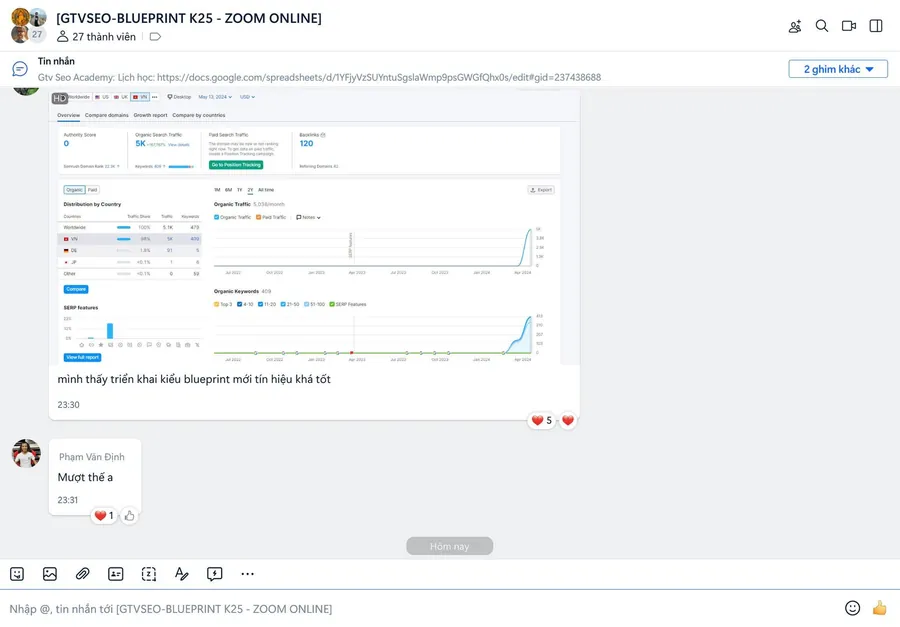Capture a screenshot with the Z icon
900x627 pixels.
pyautogui.click(x=149, y=574)
